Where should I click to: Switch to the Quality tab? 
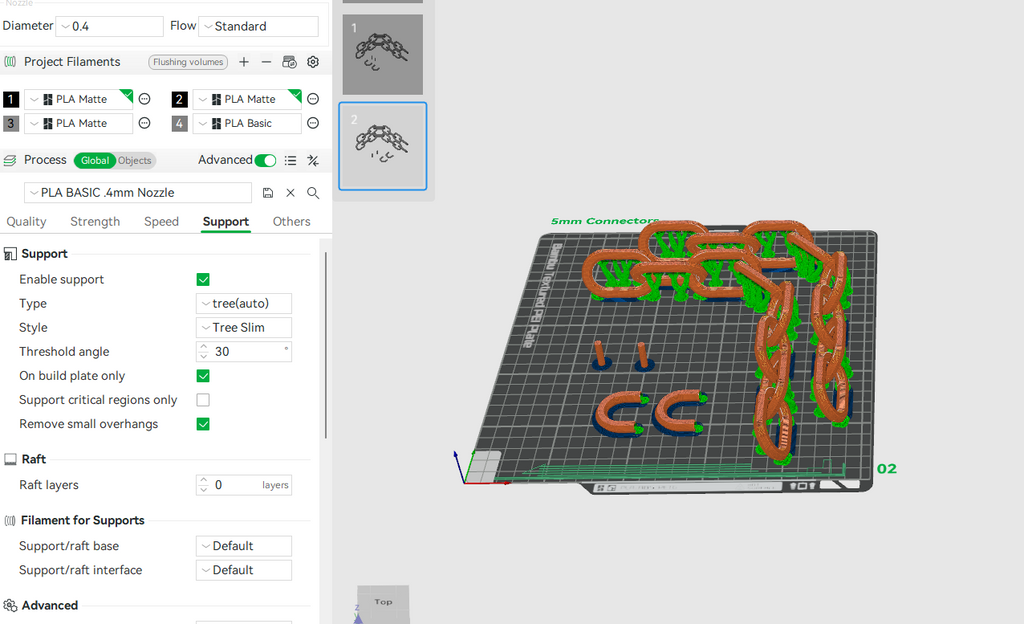point(26,222)
